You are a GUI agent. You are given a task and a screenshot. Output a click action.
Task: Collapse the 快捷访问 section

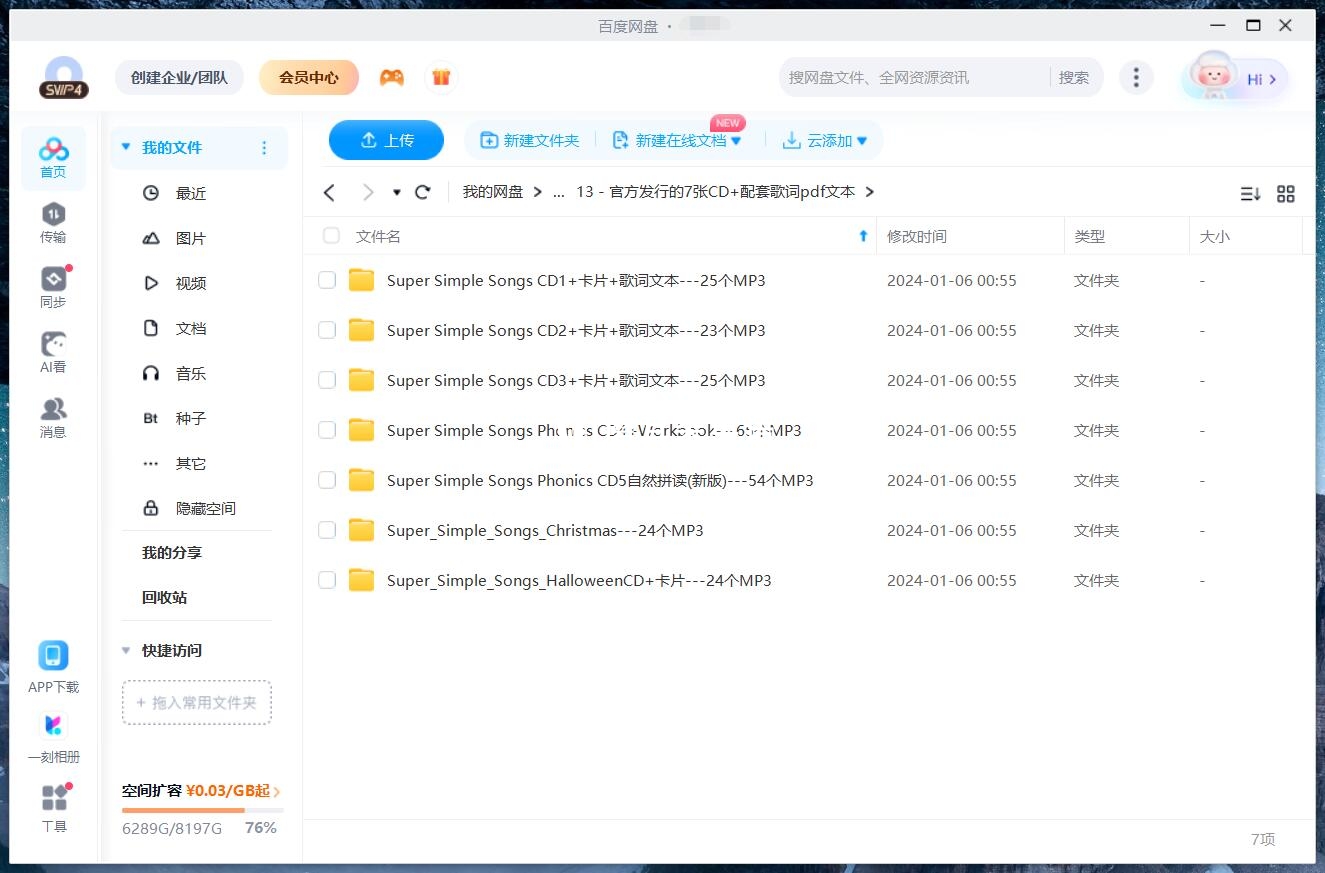pos(126,650)
